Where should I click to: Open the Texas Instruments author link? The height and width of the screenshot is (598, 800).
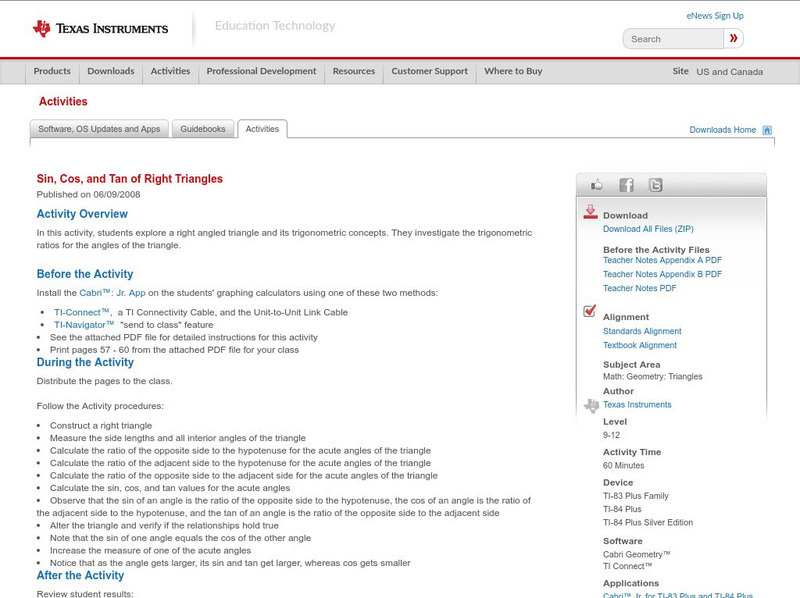pyautogui.click(x=637, y=405)
